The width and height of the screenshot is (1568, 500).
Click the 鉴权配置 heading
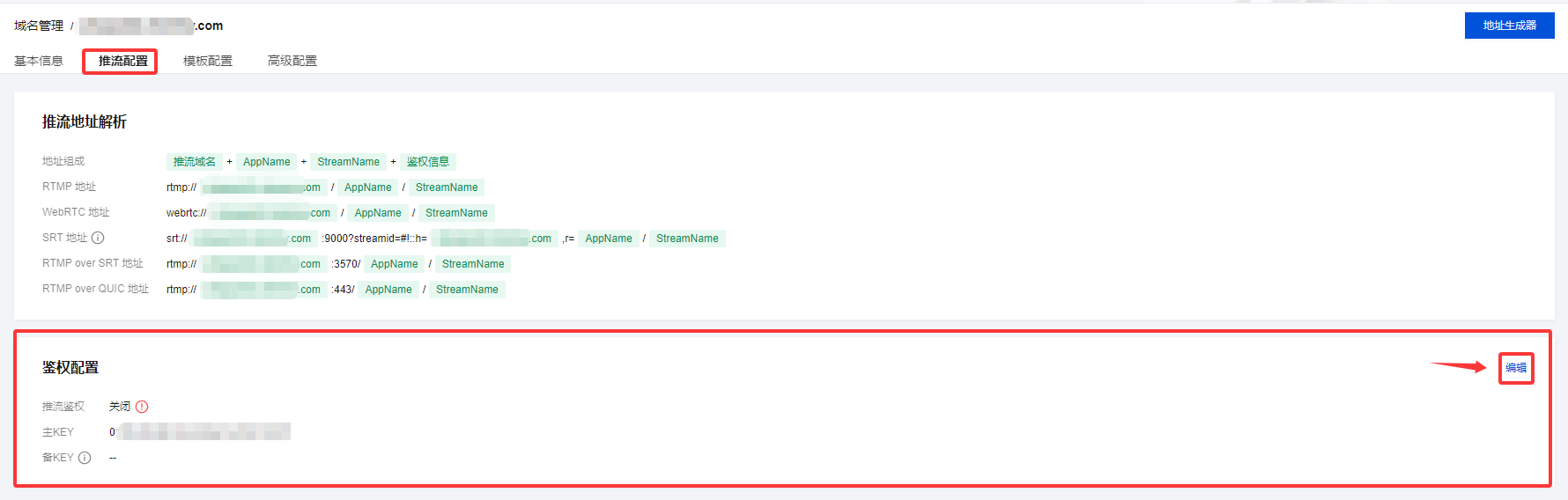[x=70, y=367]
